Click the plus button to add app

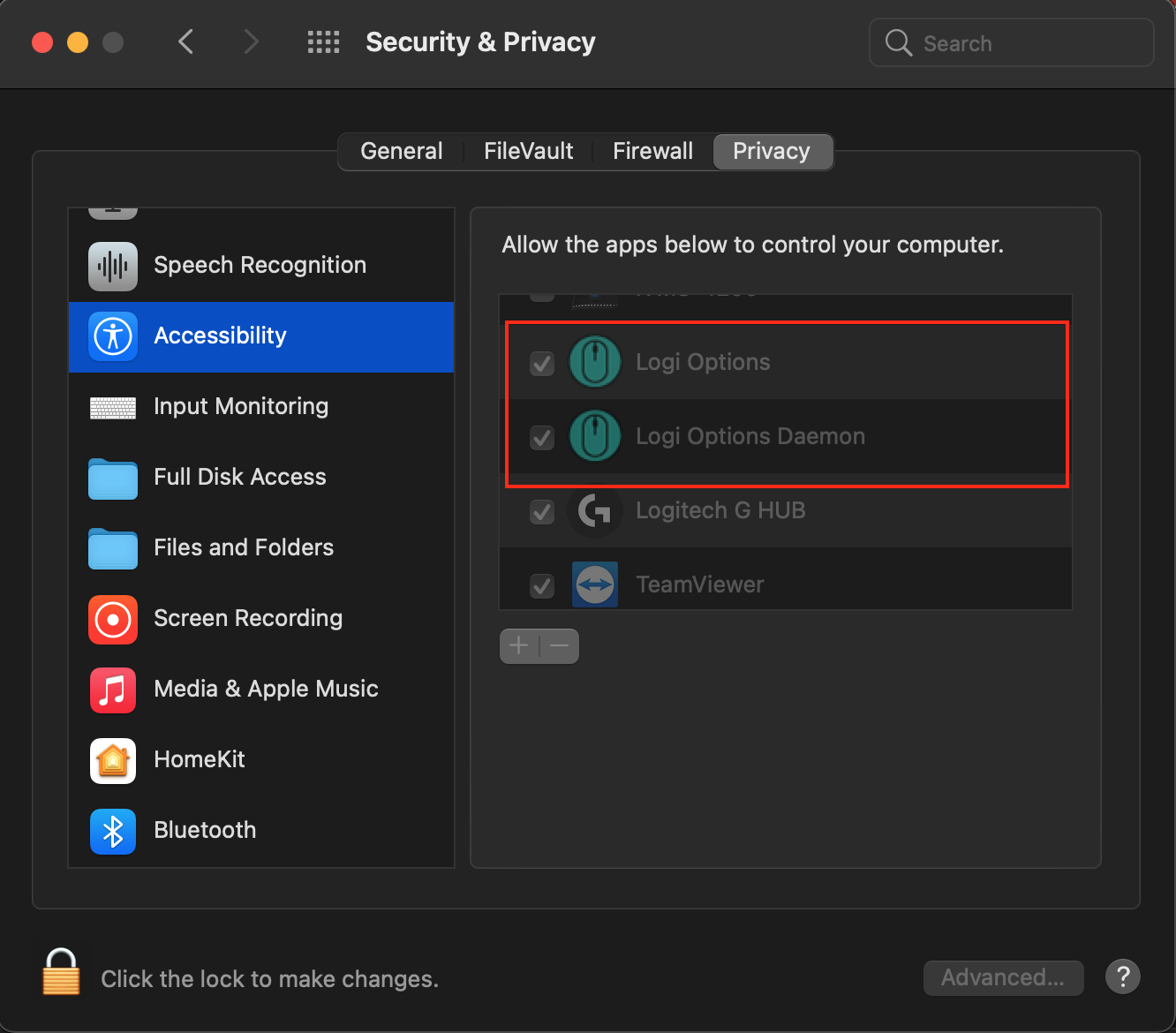tap(519, 646)
